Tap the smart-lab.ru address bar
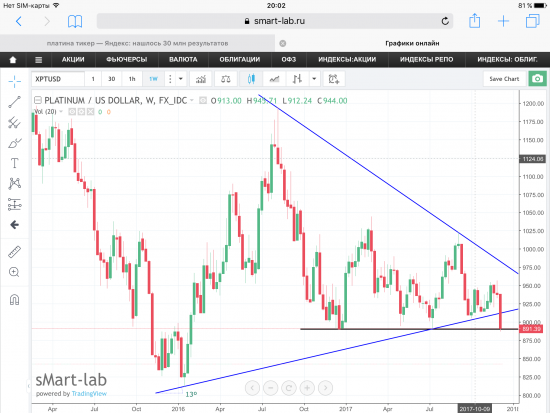 tap(275, 21)
